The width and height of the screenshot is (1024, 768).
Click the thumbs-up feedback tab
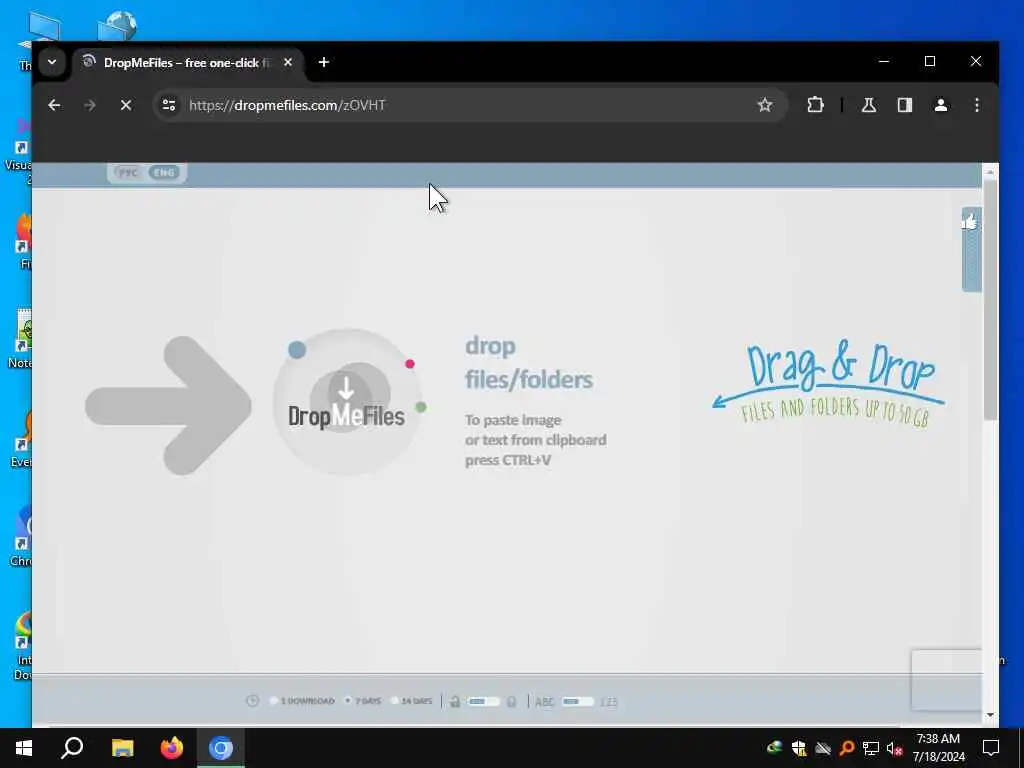[970, 248]
